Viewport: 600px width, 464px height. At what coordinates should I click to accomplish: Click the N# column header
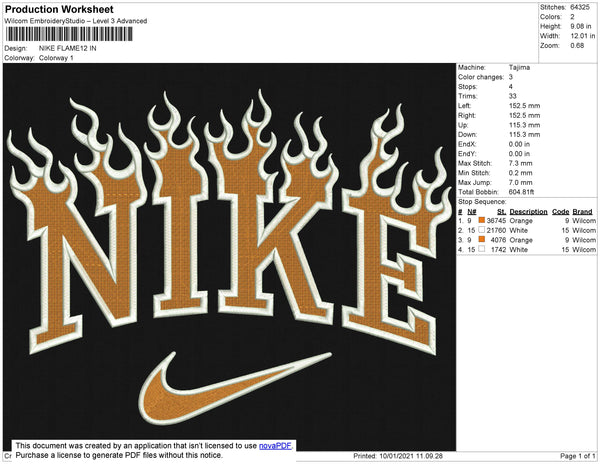[x=472, y=212]
